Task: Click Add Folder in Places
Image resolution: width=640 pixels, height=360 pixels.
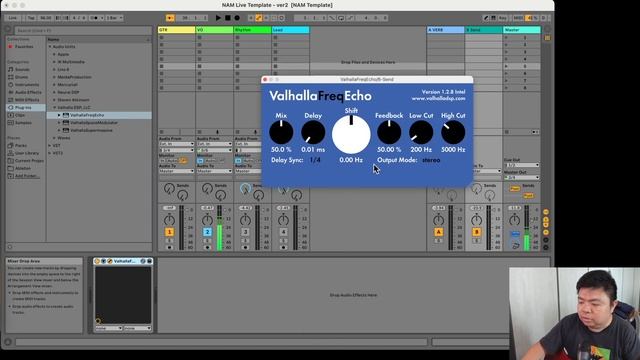Action: point(27,176)
